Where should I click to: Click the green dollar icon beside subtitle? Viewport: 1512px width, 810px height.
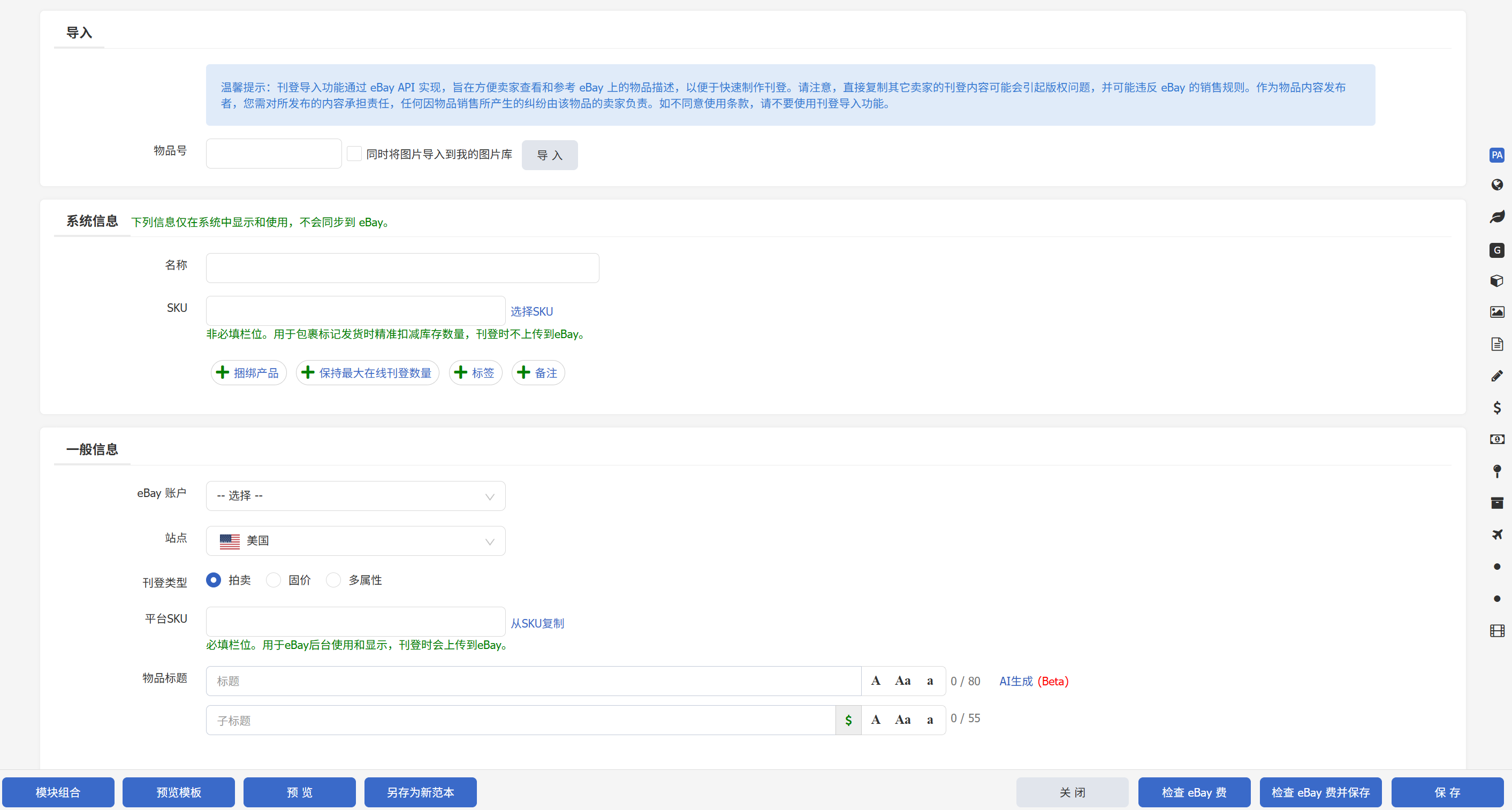tap(848, 720)
